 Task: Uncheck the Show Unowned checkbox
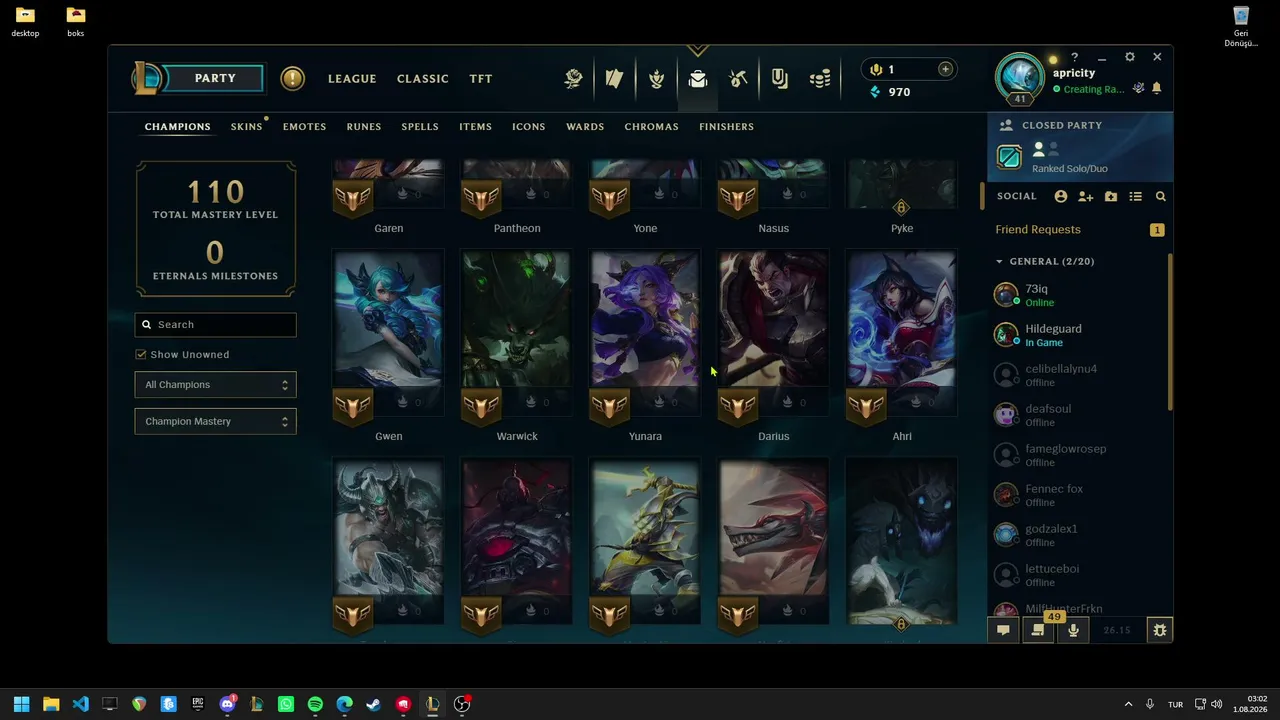pyautogui.click(x=141, y=355)
